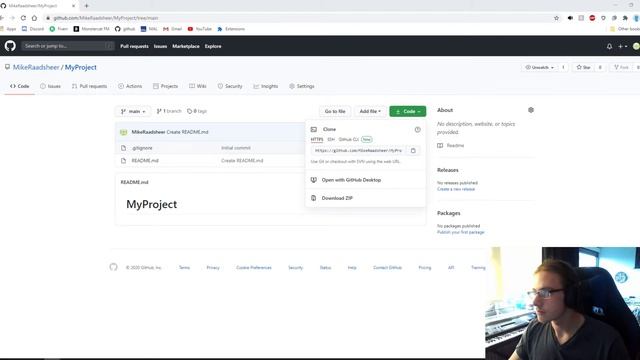Open Explore in top navigation
Image resolution: width=640 pixels, height=360 pixels.
click(213, 47)
